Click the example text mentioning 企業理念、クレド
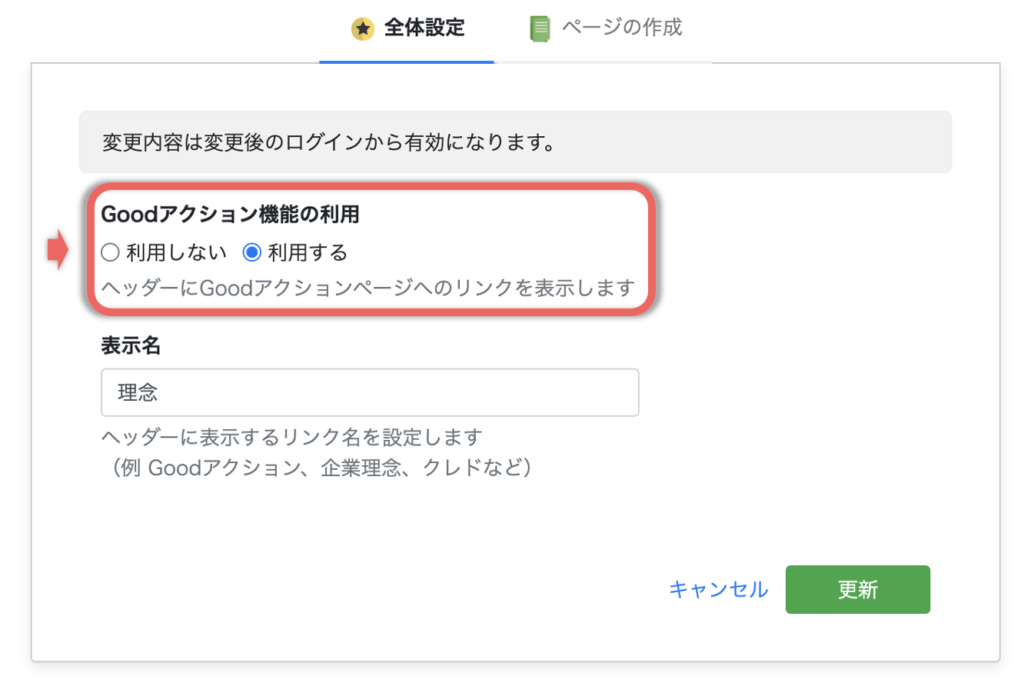 point(320,467)
